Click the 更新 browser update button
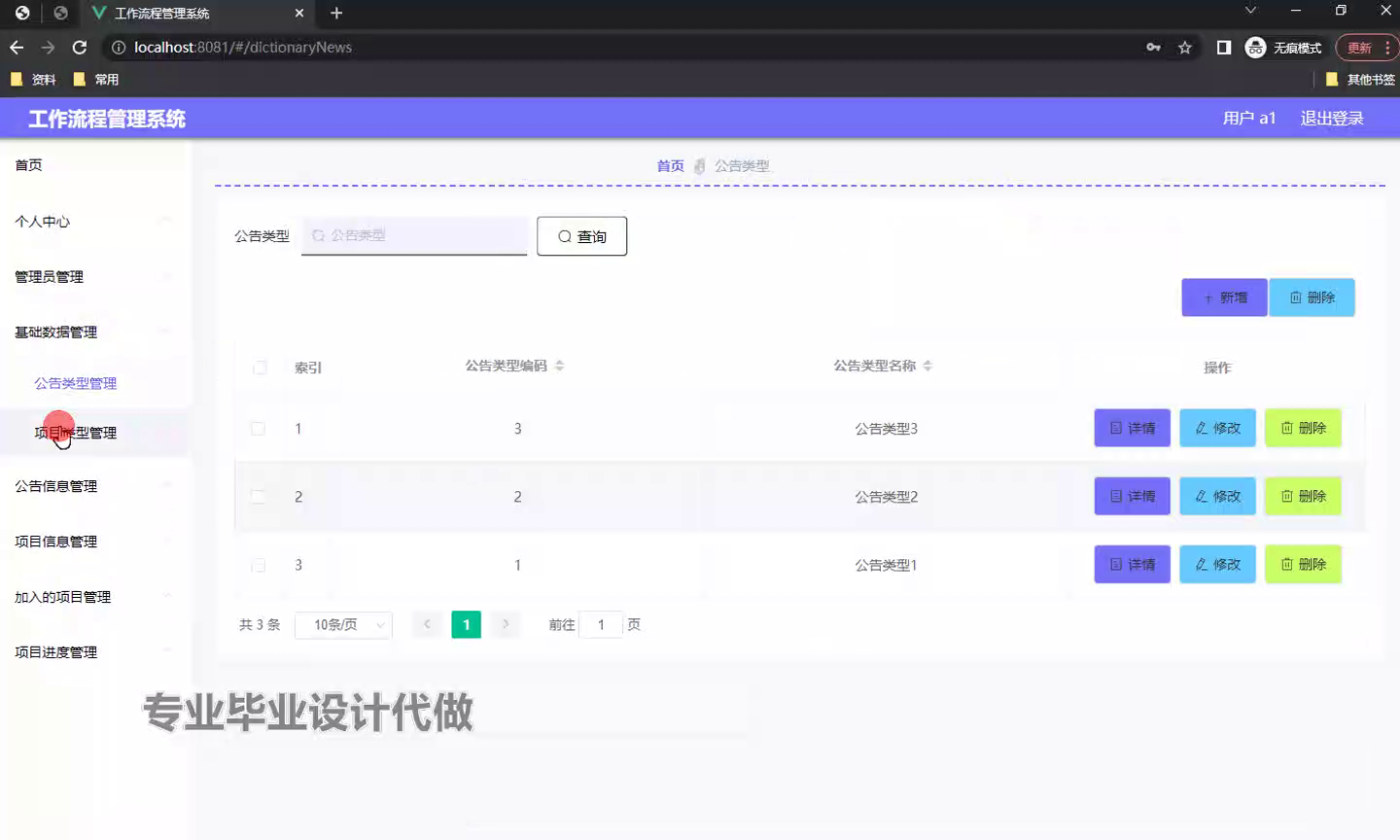 click(x=1366, y=47)
